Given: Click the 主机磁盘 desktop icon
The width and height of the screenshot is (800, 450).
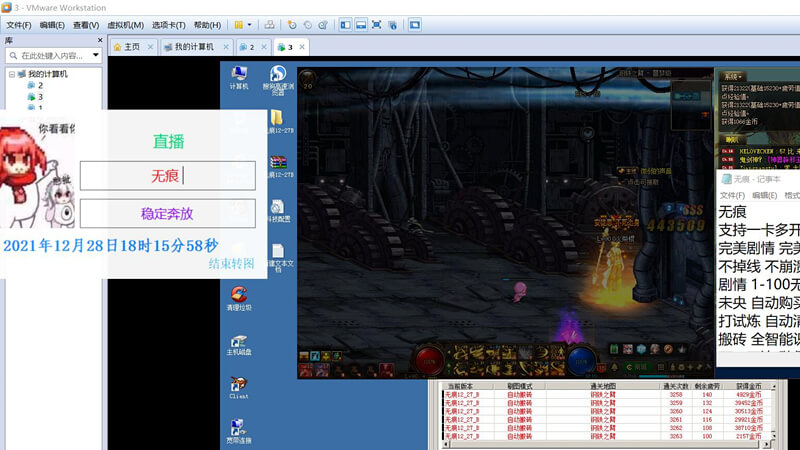Looking at the screenshot, I should [x=239, y=345].
